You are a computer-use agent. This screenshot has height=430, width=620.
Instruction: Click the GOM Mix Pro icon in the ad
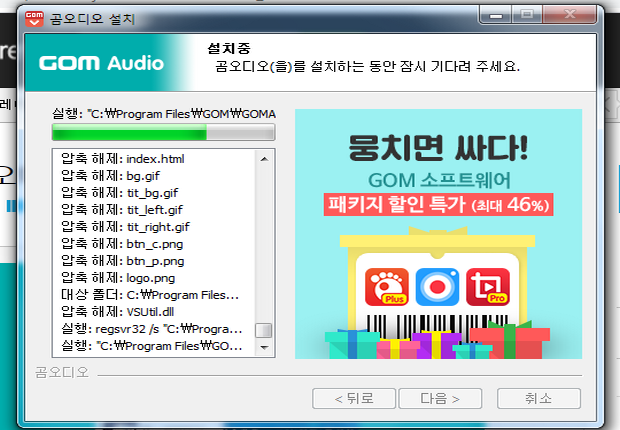[488, 287]
